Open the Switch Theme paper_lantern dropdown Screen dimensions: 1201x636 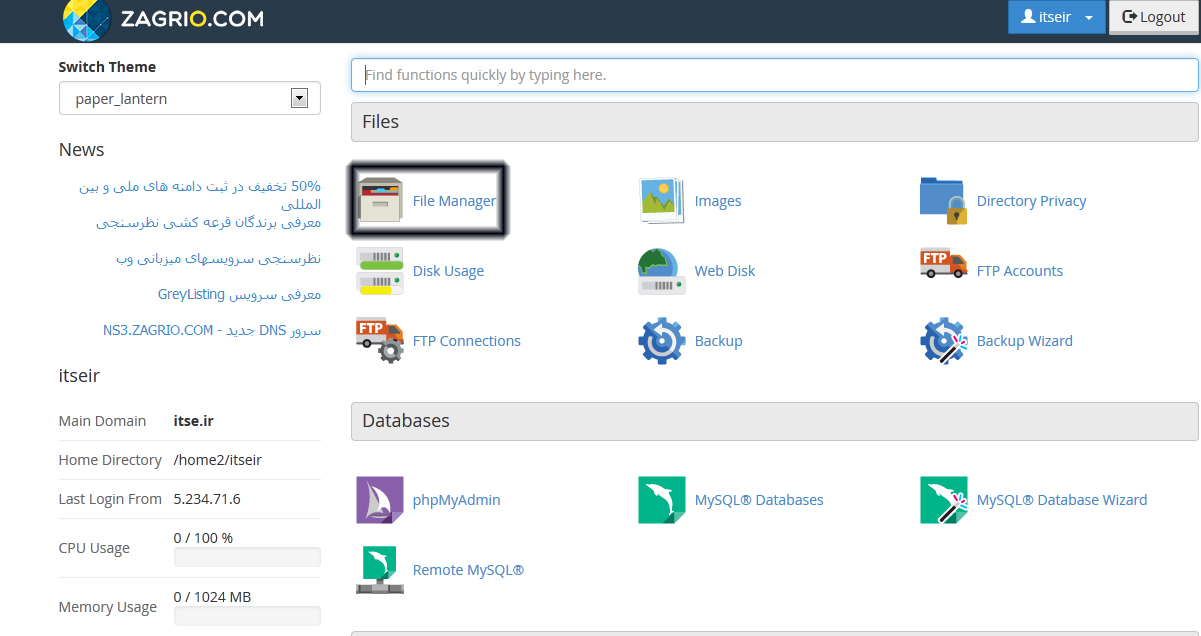(190, 98)
